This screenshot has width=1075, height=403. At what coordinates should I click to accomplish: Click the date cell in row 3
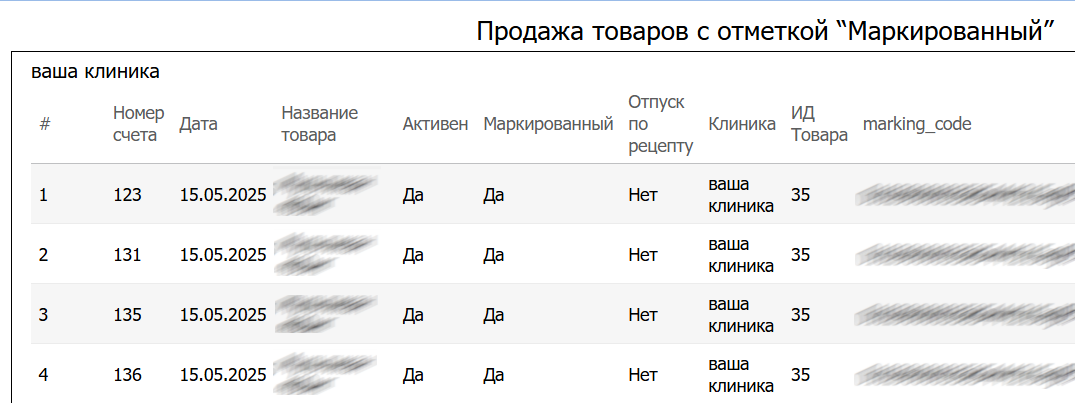point(222,314)
